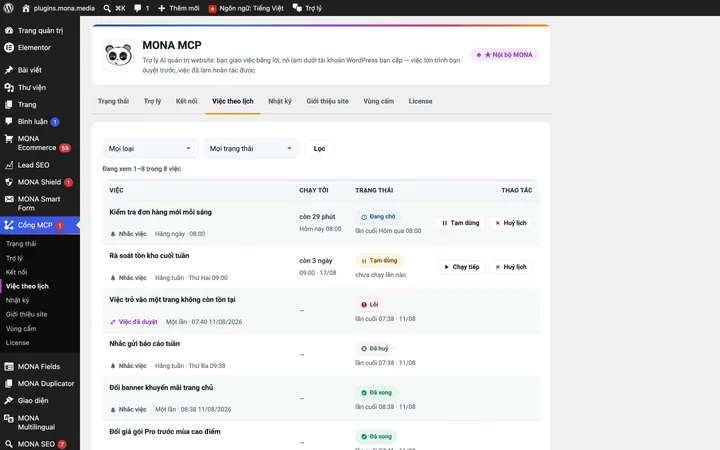Cancel the Kiểm tra đơn hàng schedule with Huỷ lịch
Viewport: 720px width, 450px height.
click(x=511, y=223)
